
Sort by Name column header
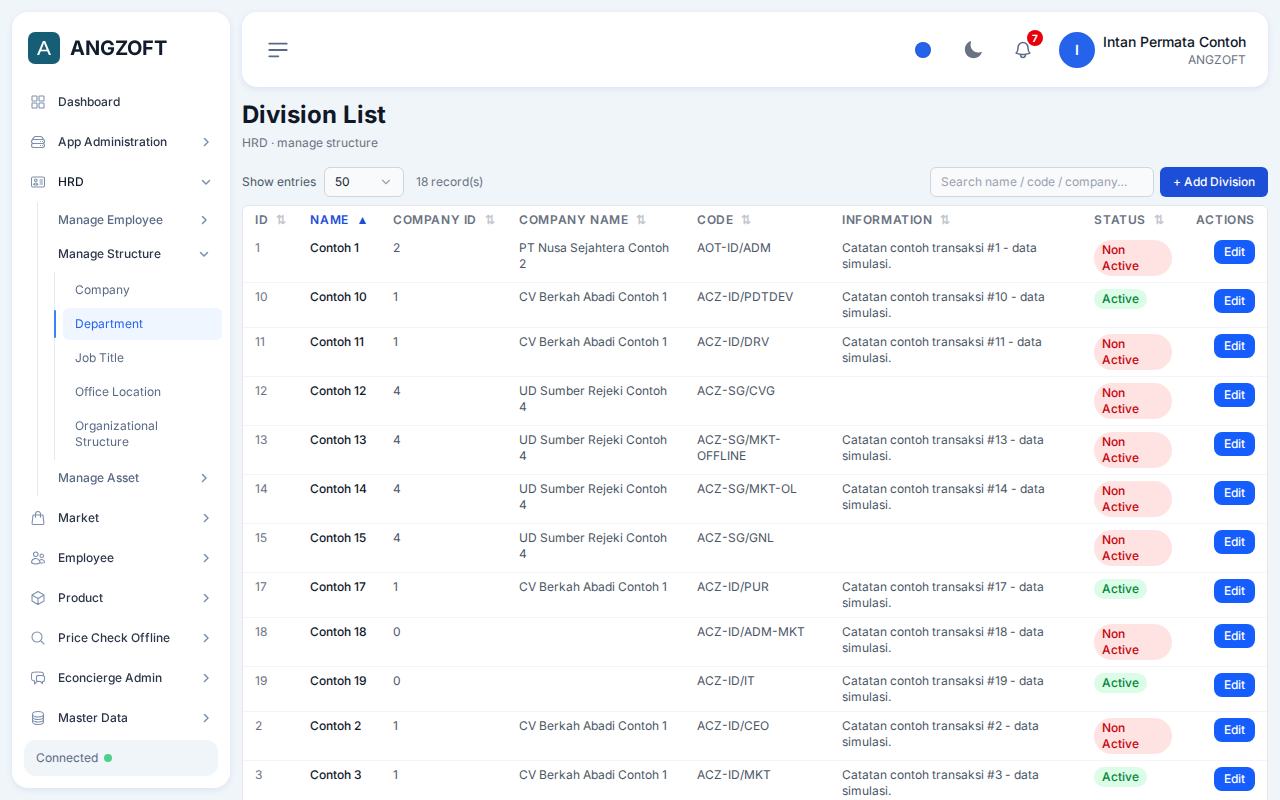(338, 220)
